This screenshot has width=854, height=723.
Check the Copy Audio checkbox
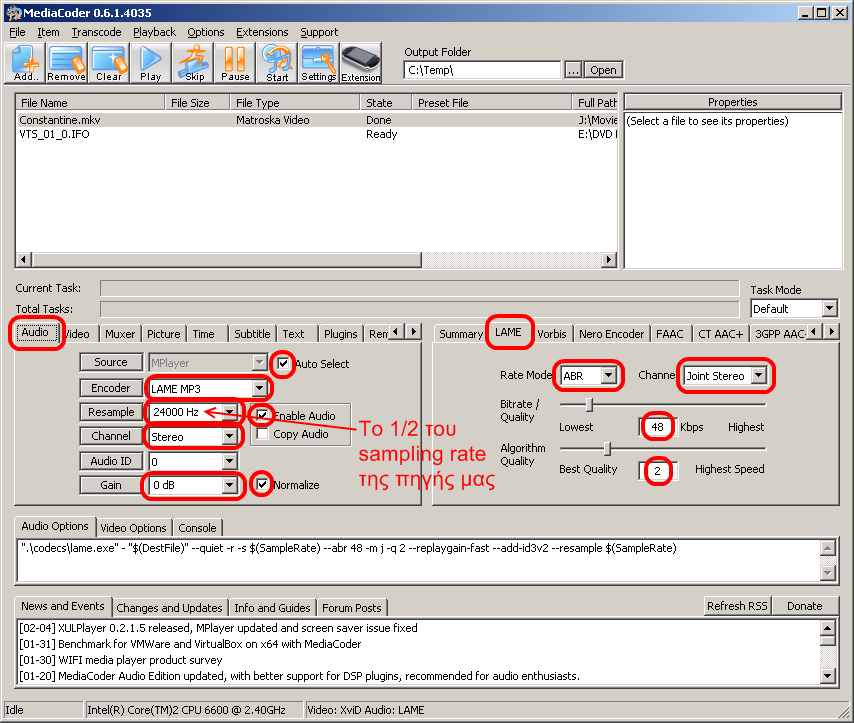263,434
